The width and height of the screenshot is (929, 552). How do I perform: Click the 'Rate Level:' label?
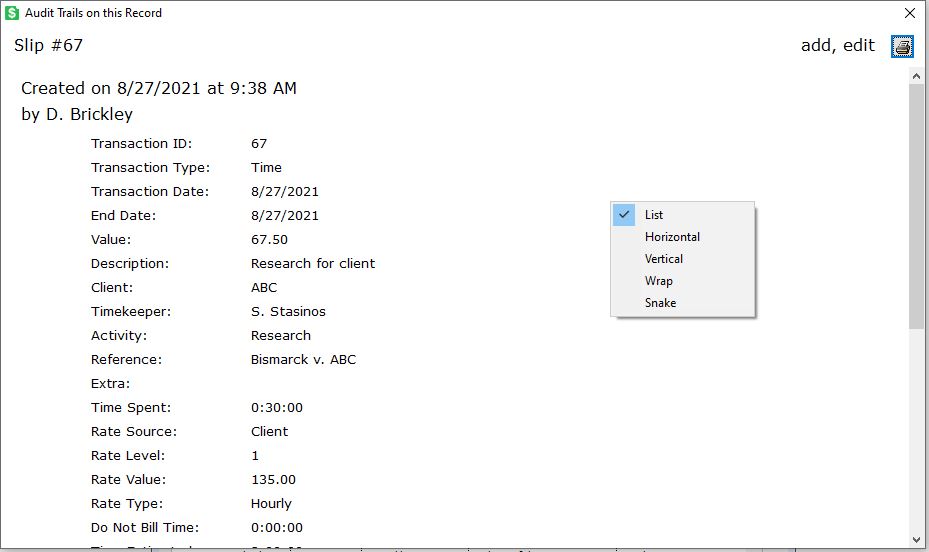128,455
